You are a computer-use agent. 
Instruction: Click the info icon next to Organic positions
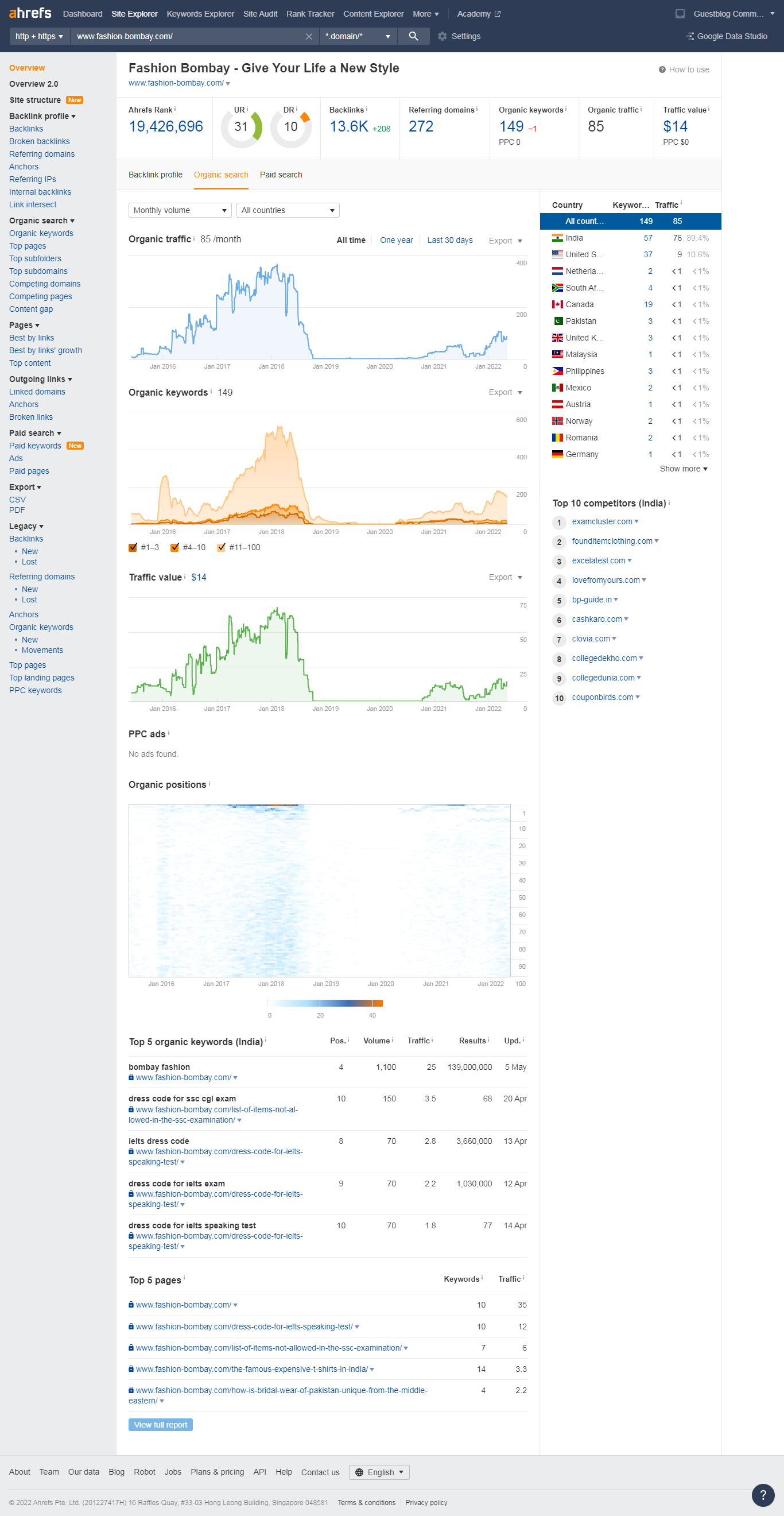(209, 783)
